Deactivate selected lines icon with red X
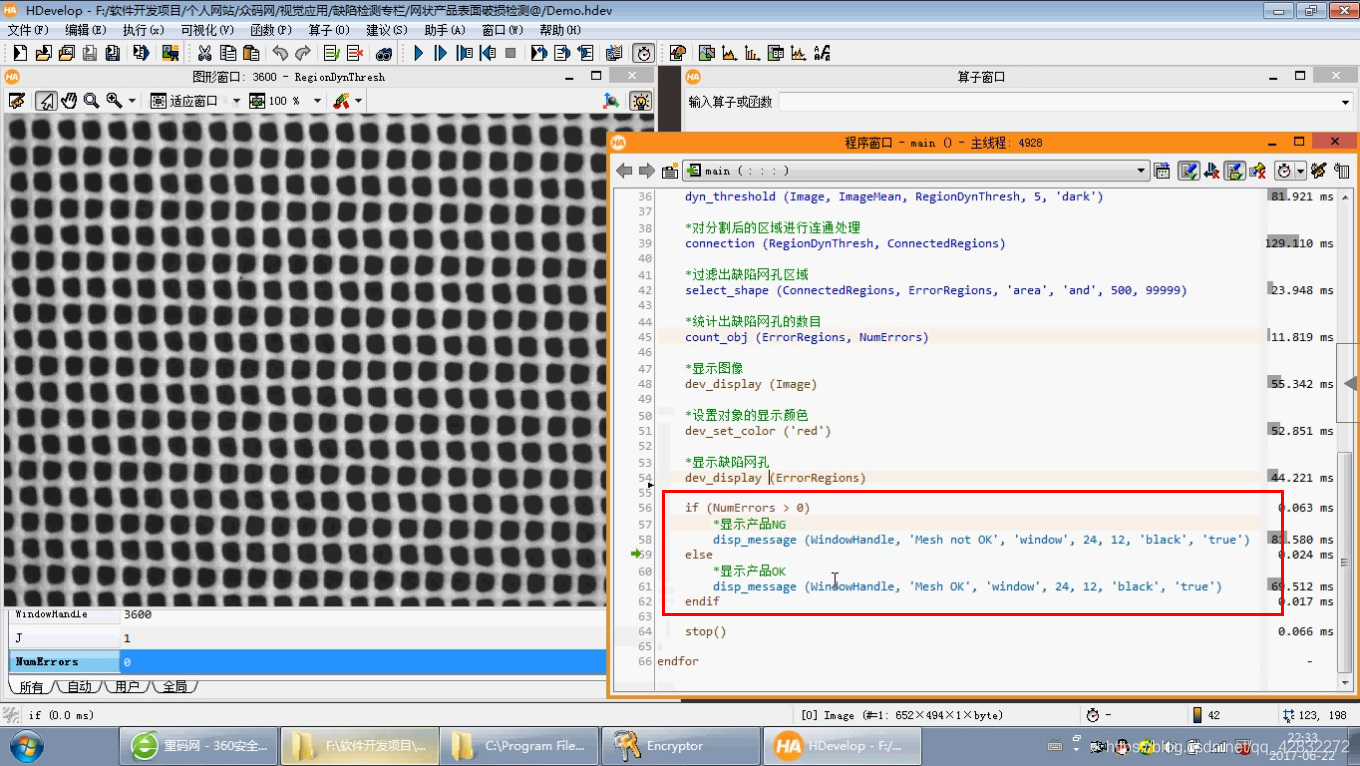The image size is (1360, 766). pyautogui.click(x=355, y=53)
